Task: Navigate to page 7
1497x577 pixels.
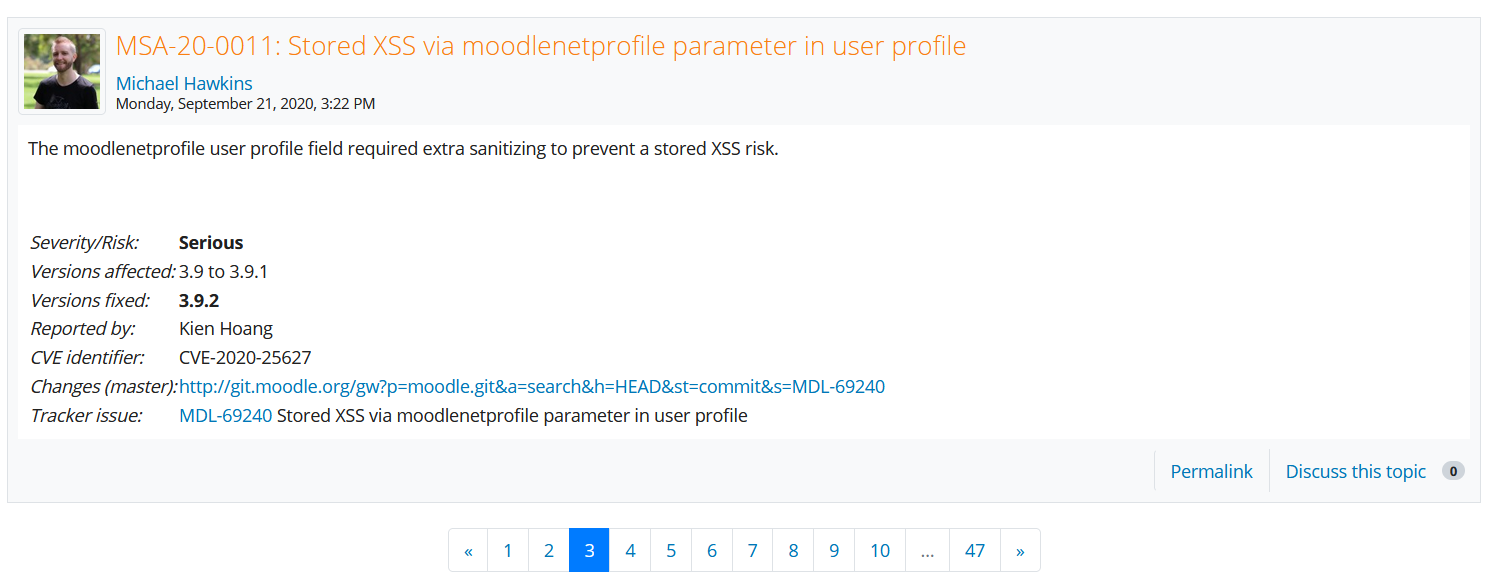Action: click(x=752, y=550)
